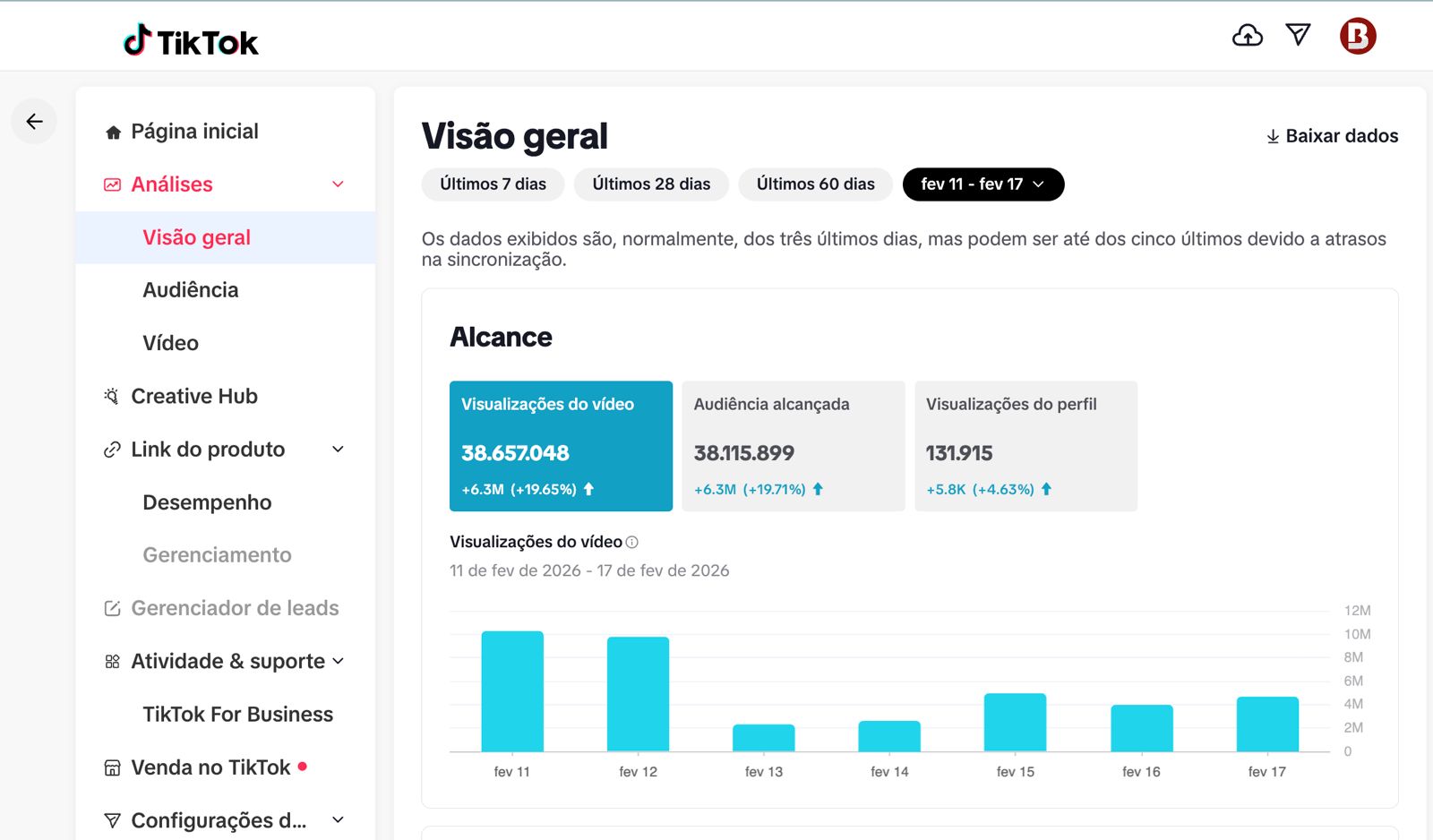Click the fev 11 bar in chart
The image size is (1433, 840).
tap(512, 691)
